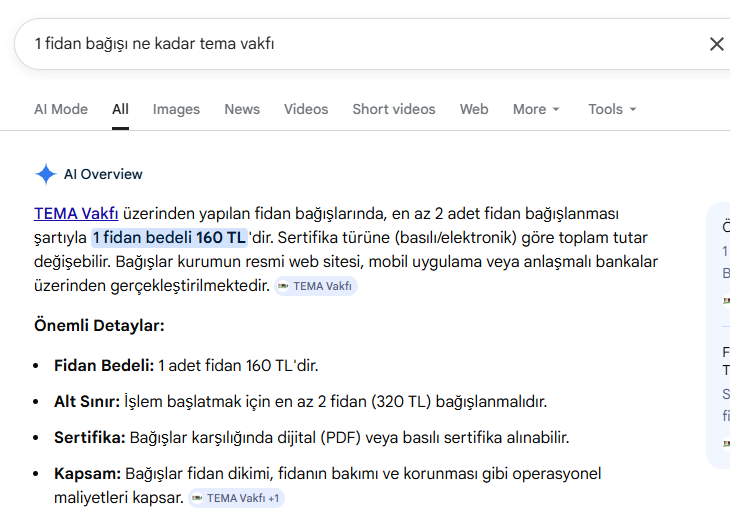Open the TEMA Vakfı source chip after 'gerçekleştirilmektedir'
The image size is (730, 518).
(x=316, y=286)
